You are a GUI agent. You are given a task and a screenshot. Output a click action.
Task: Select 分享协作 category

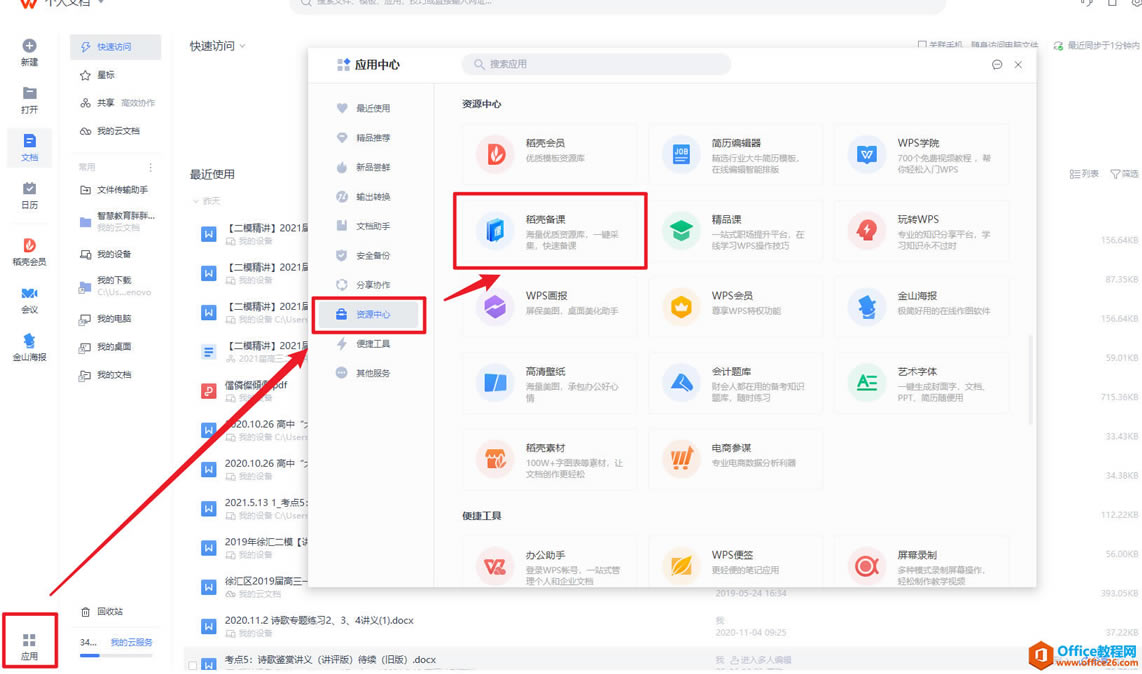pos(371,285)
